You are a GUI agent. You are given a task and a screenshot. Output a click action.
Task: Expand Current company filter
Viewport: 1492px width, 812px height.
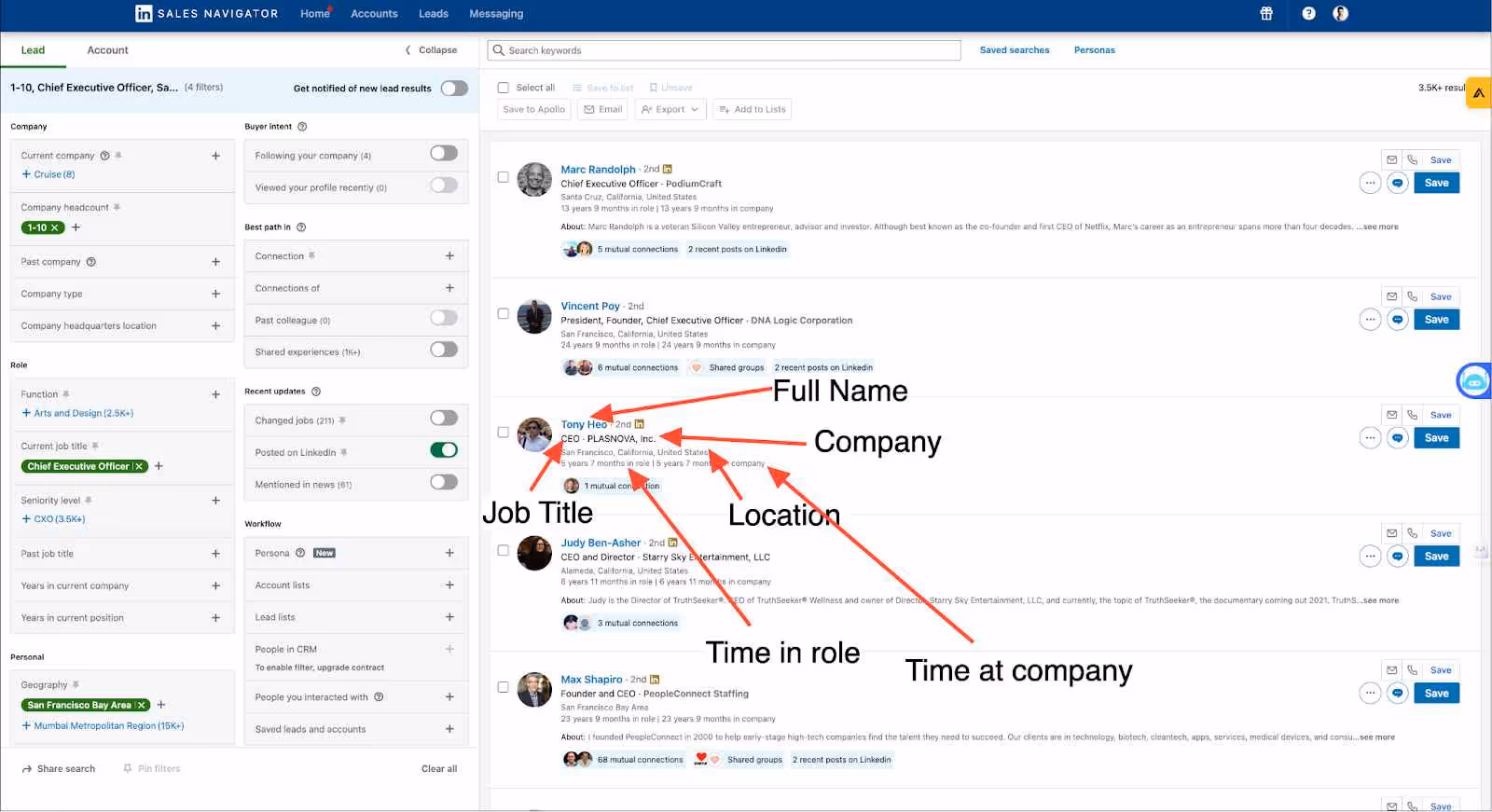coord(215,156)
